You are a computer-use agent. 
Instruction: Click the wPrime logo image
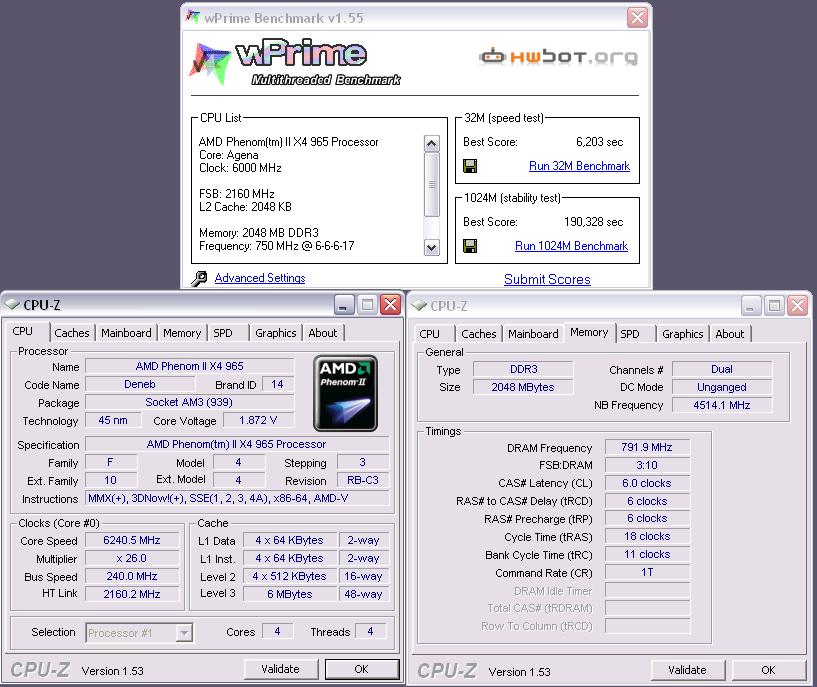[295, 62]
